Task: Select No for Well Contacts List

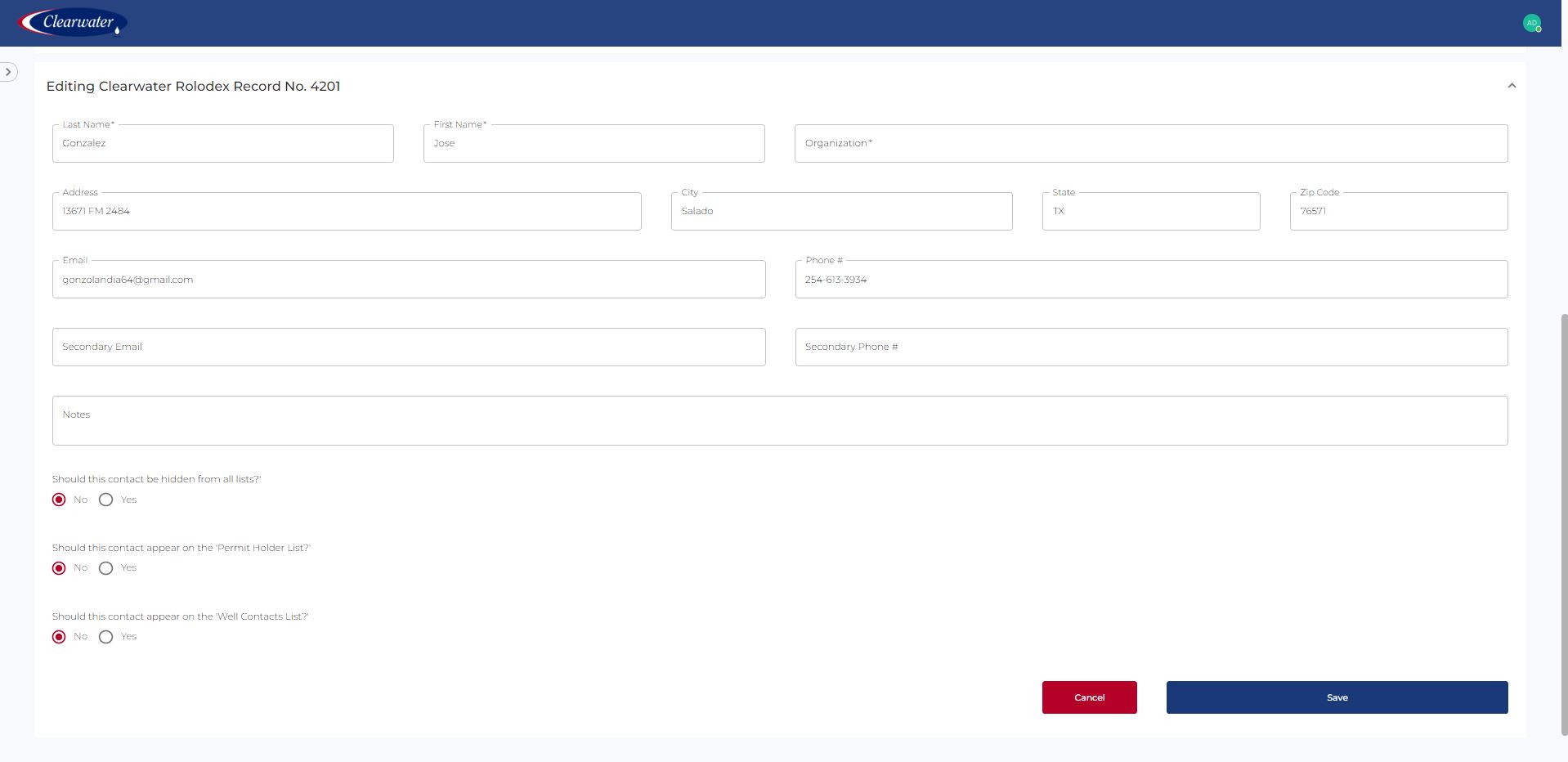Action: pos(59,637)
